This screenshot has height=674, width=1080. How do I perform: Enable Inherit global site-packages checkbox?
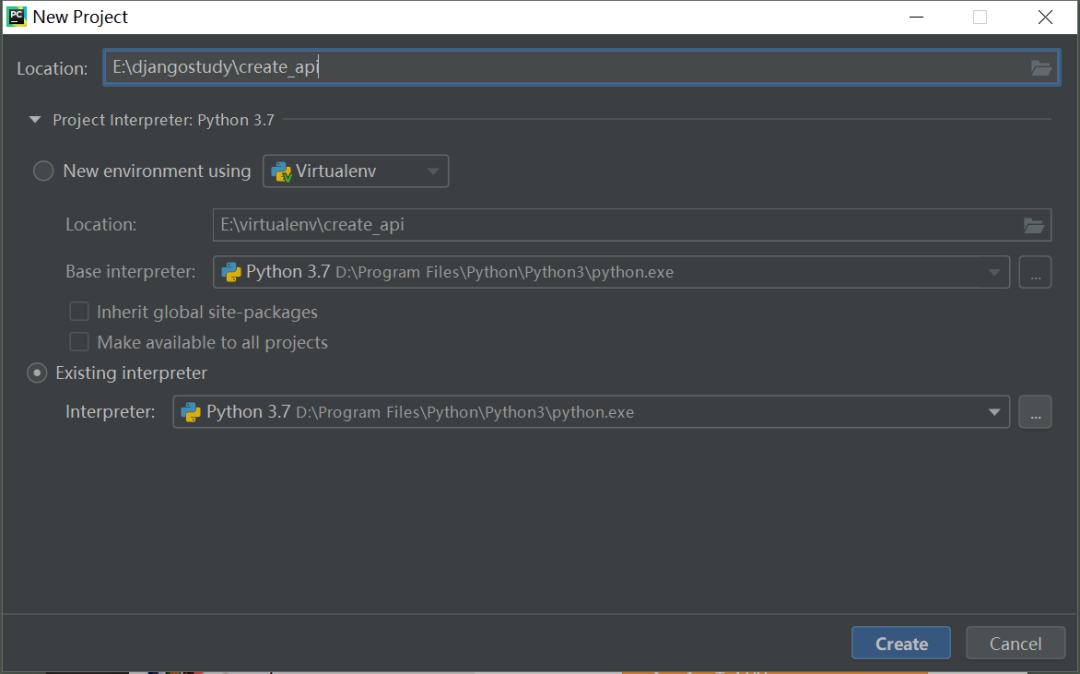tap(79, 312)
